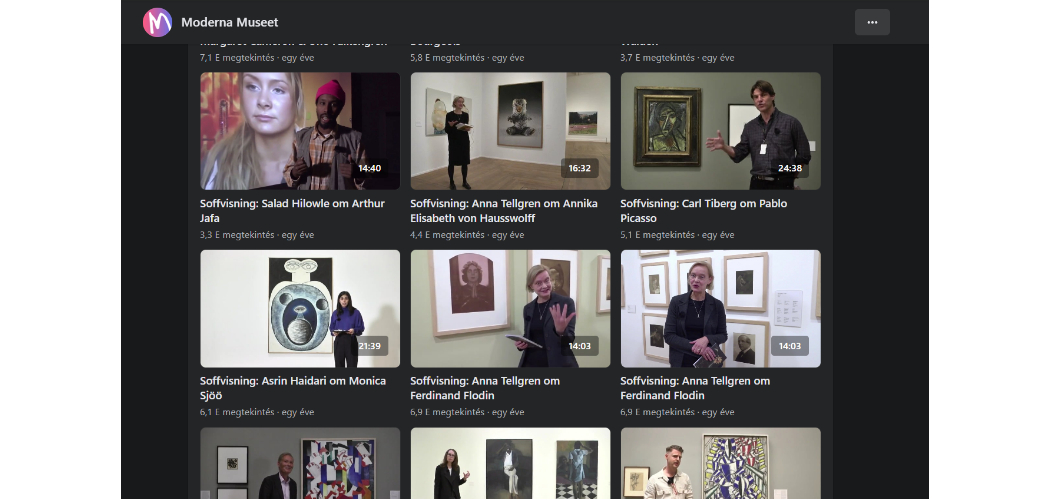Click the 21:39 duration badge
This screenshot has width=1050, height=500.
(x=369, y=346)
